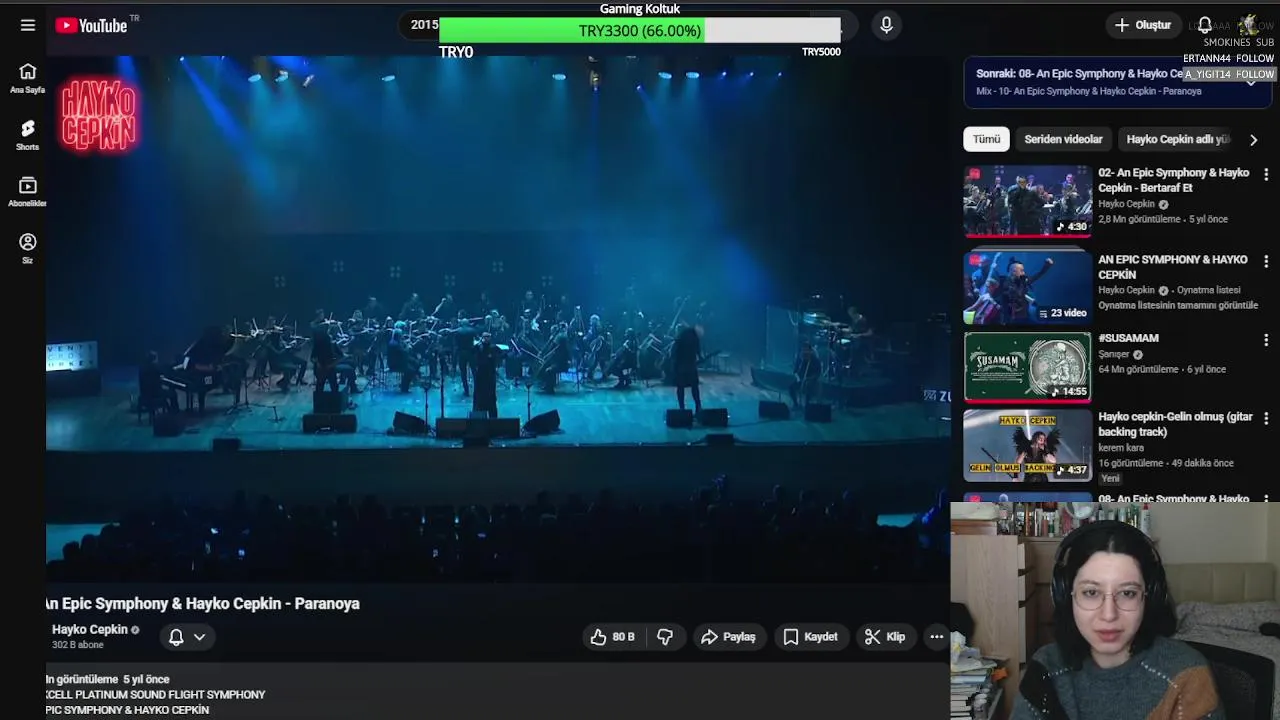Open the #SUSAMAM video thumbnail
The image size is (1280, 720).
click(x=1028, y=367)
